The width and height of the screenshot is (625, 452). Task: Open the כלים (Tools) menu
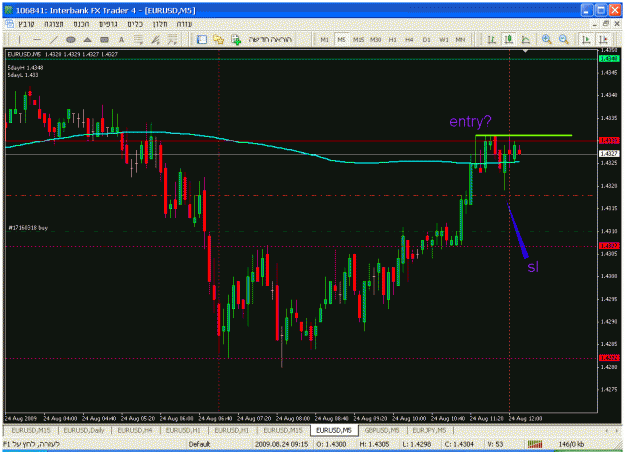tap(135, 24)
